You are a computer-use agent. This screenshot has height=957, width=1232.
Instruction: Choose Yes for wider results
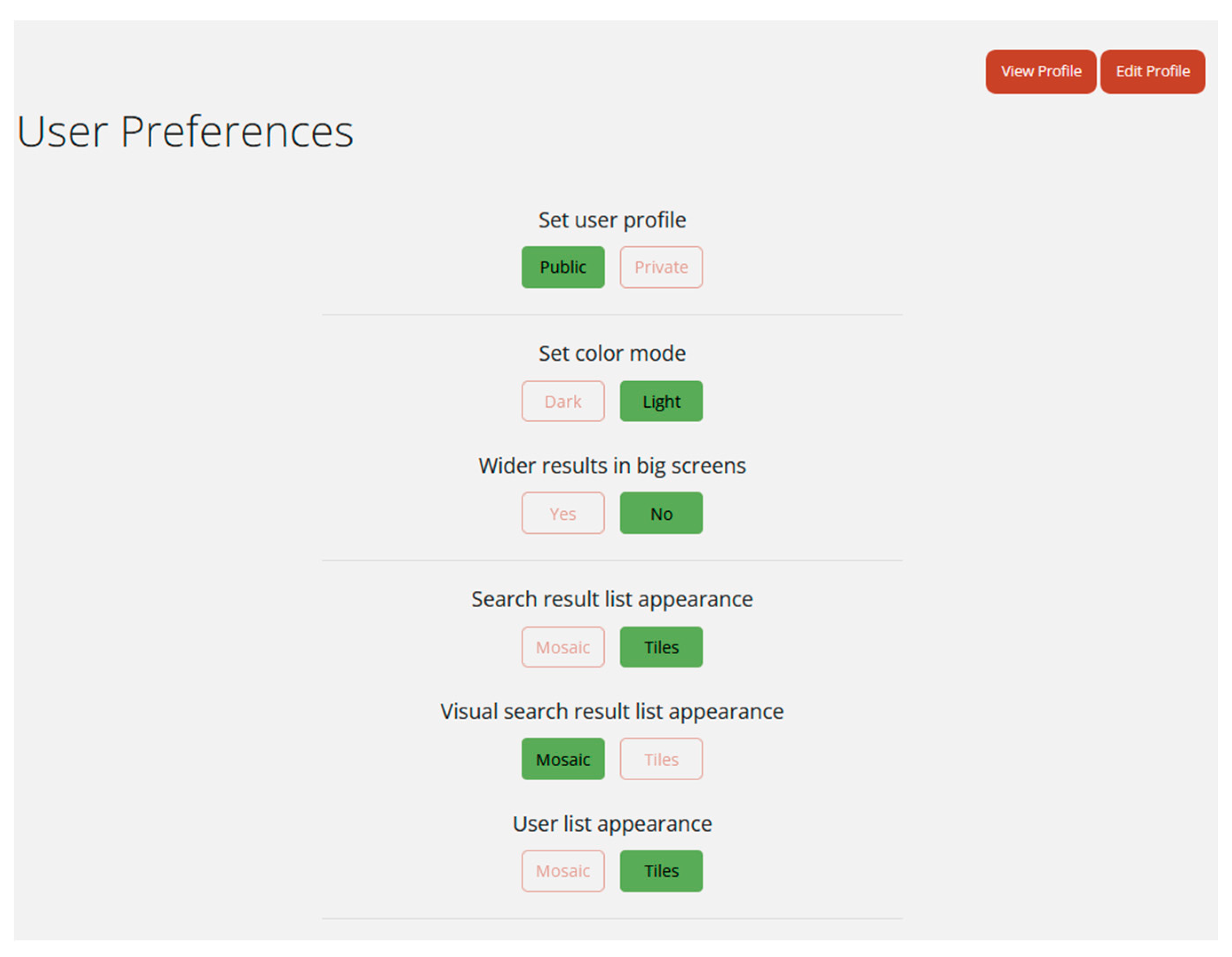(x=562, y=513)
